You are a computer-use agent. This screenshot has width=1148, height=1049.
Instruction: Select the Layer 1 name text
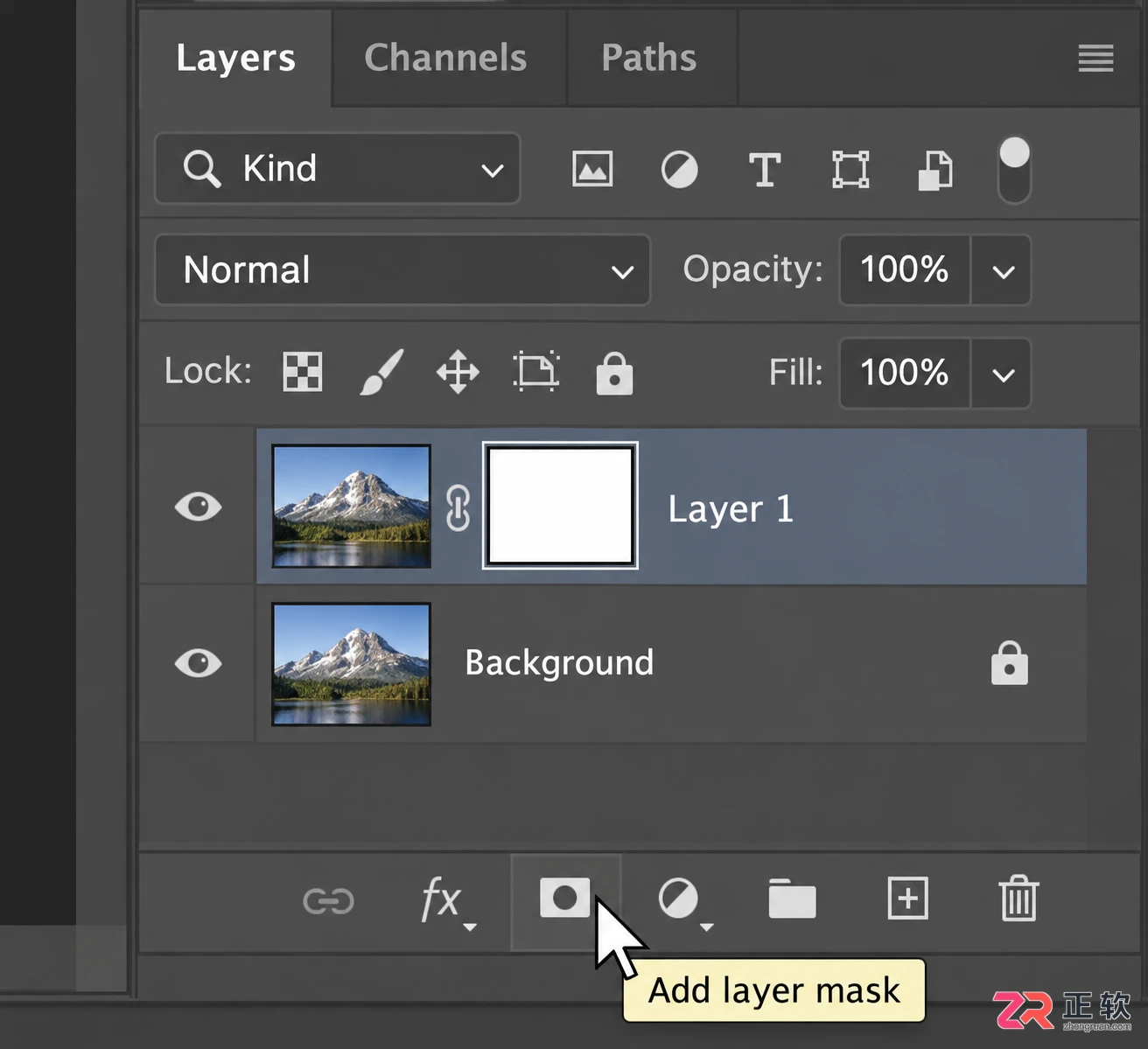coord(731,509)
